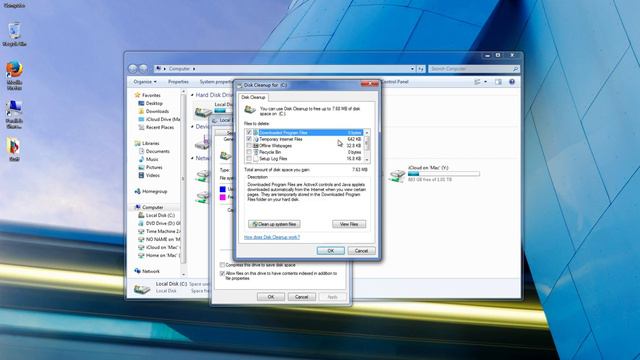Screen dimensions: 640x360
Task: Toggle Allow files on this drive indexed checkbox
Action: 222,274
